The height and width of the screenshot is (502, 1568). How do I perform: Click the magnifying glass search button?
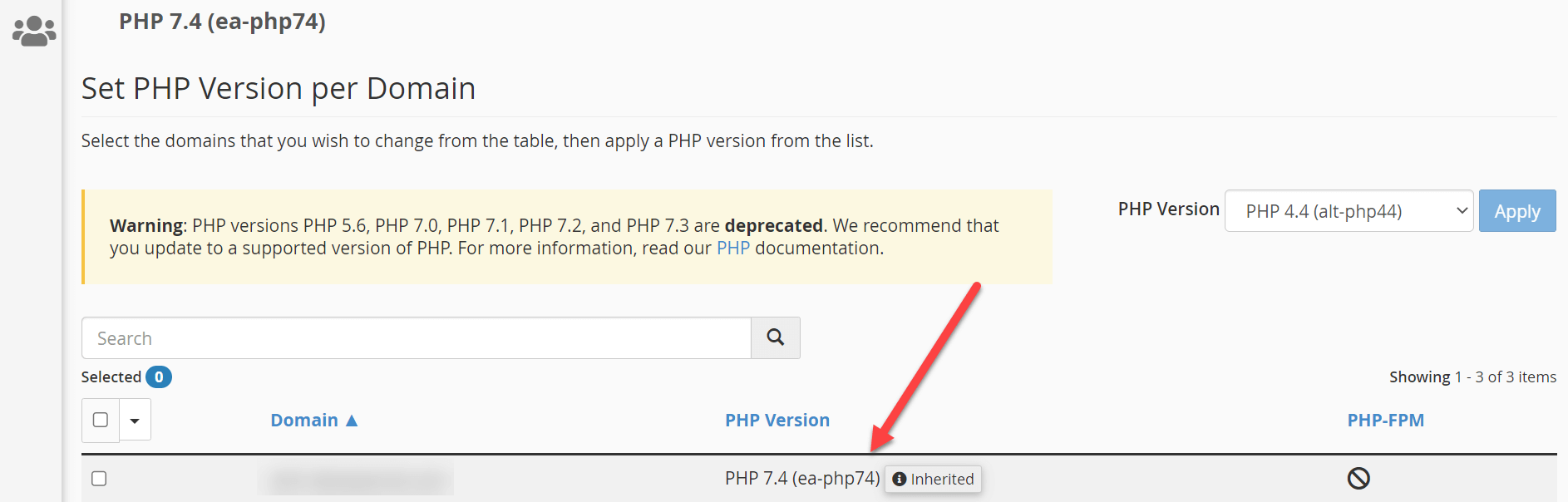click(775, 337)
